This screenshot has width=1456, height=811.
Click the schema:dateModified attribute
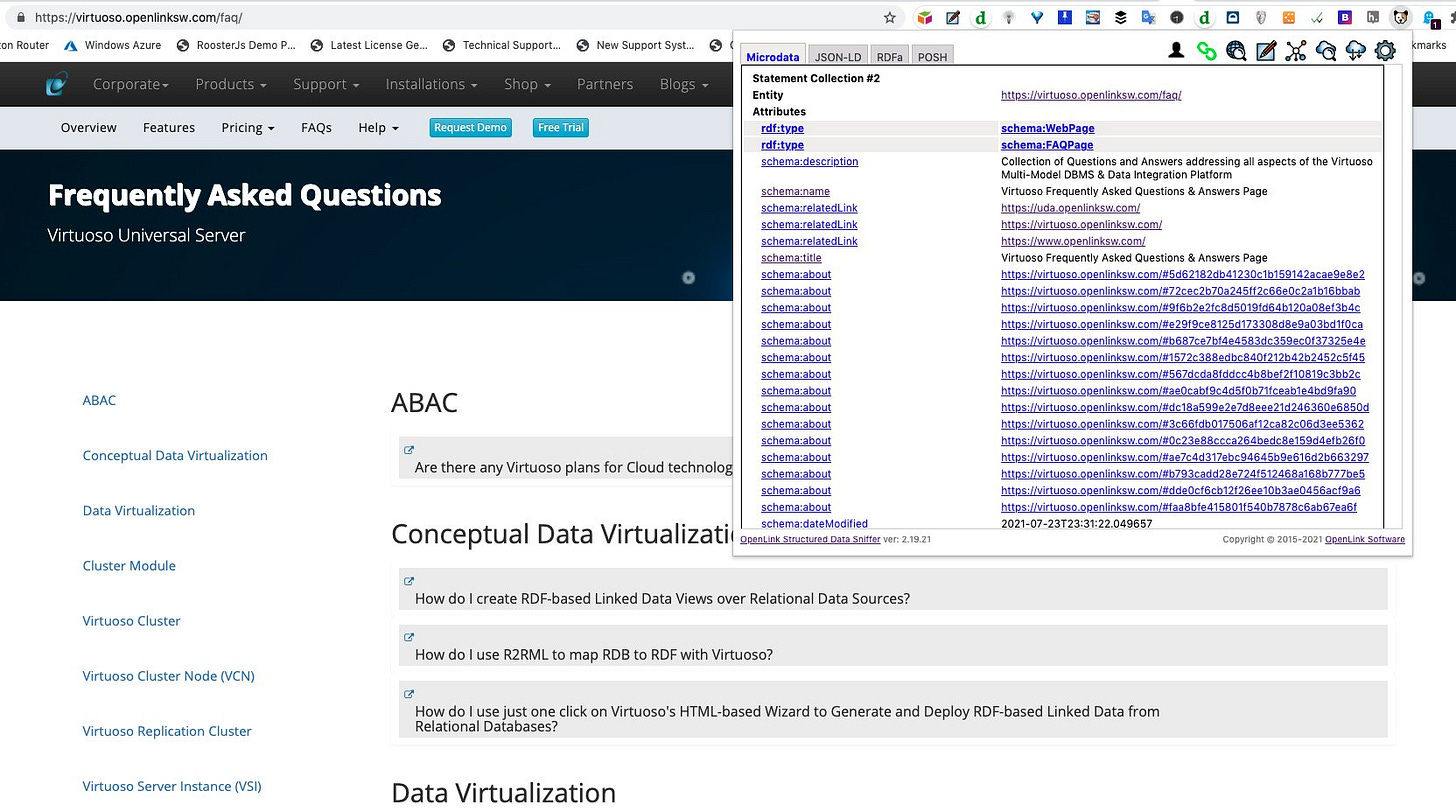814,524
